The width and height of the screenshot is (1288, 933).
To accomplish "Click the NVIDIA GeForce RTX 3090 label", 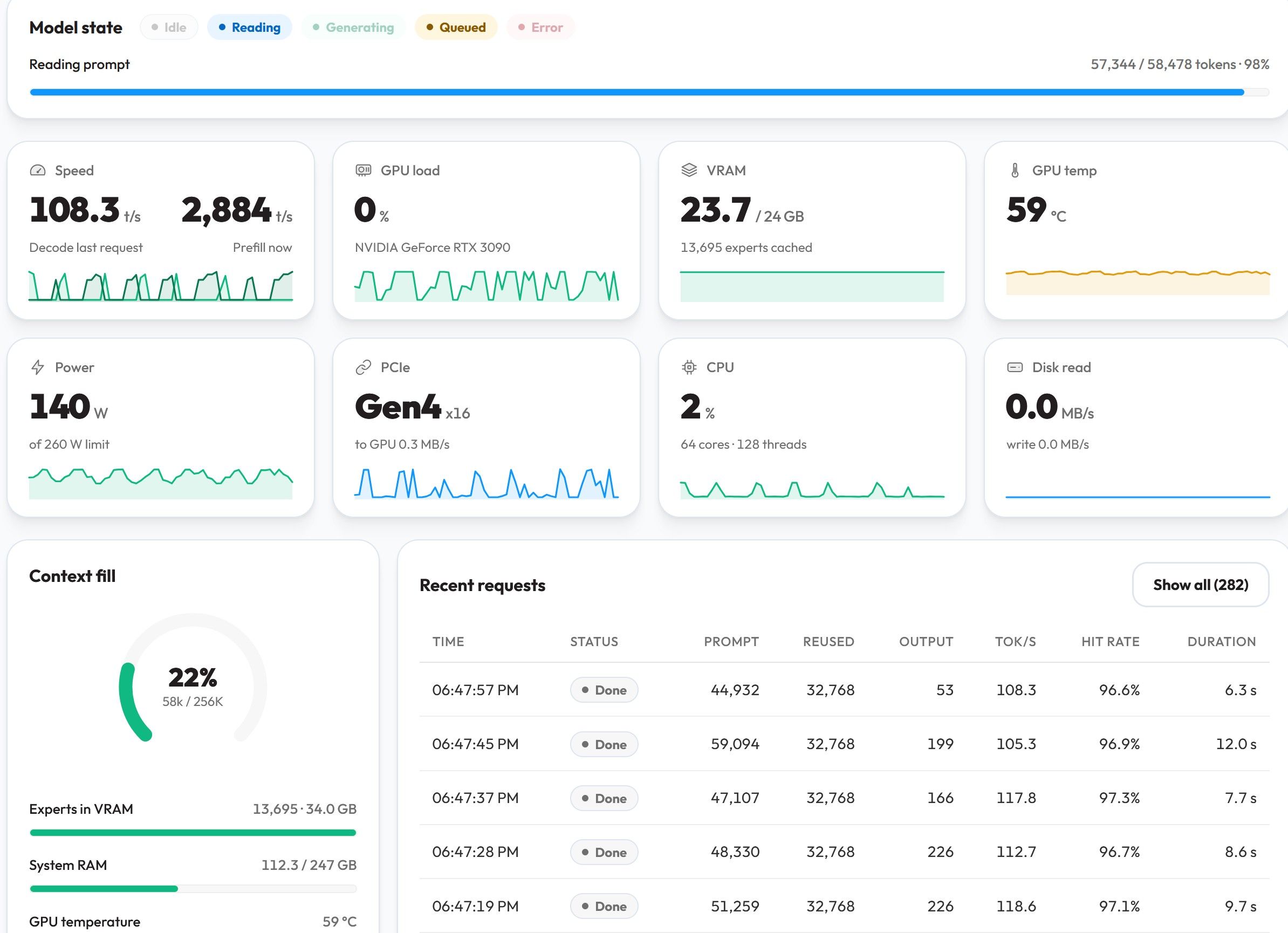I will 432,248.
